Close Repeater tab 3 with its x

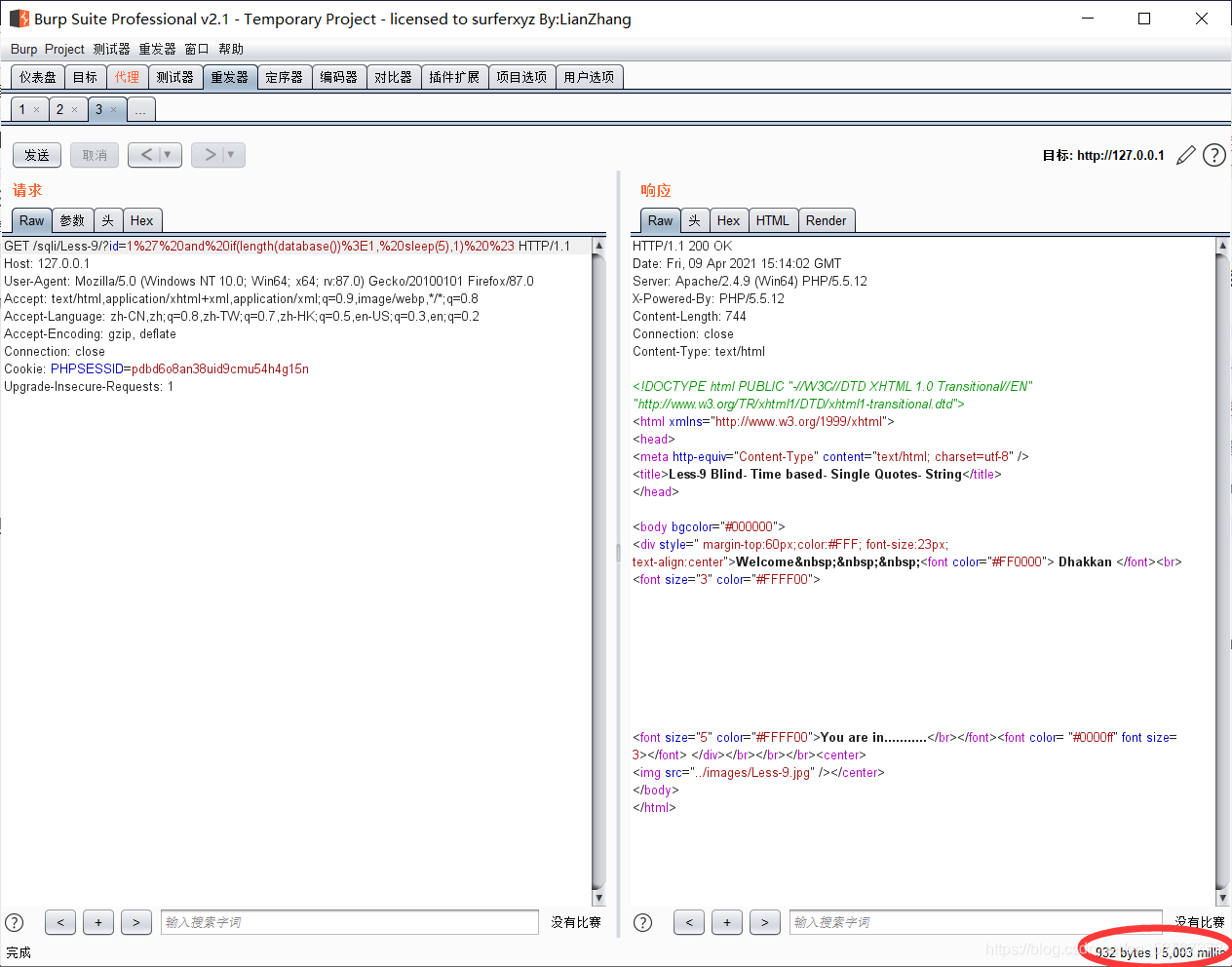coord(113,110)
